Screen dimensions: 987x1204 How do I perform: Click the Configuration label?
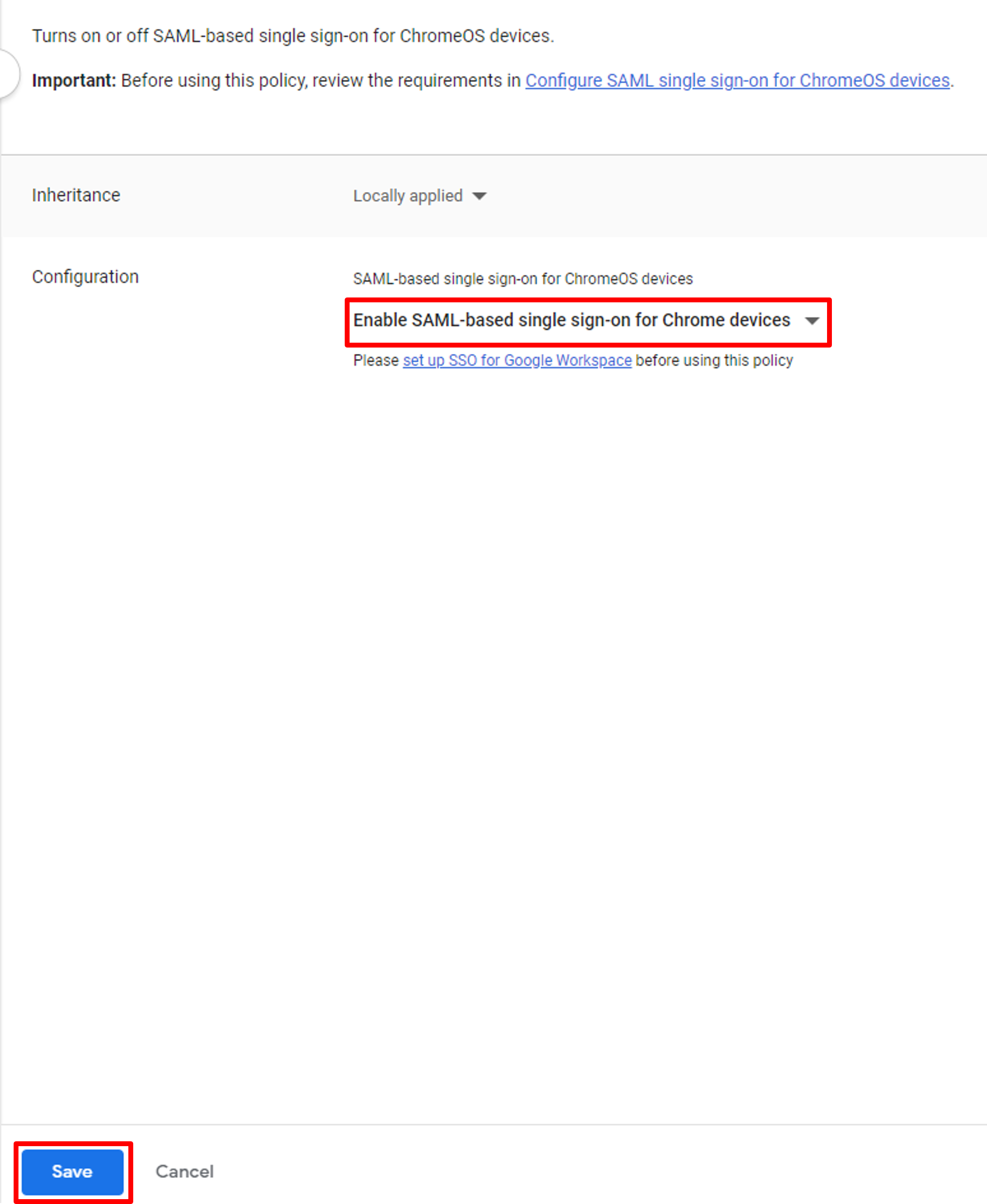tap(85, 277)
